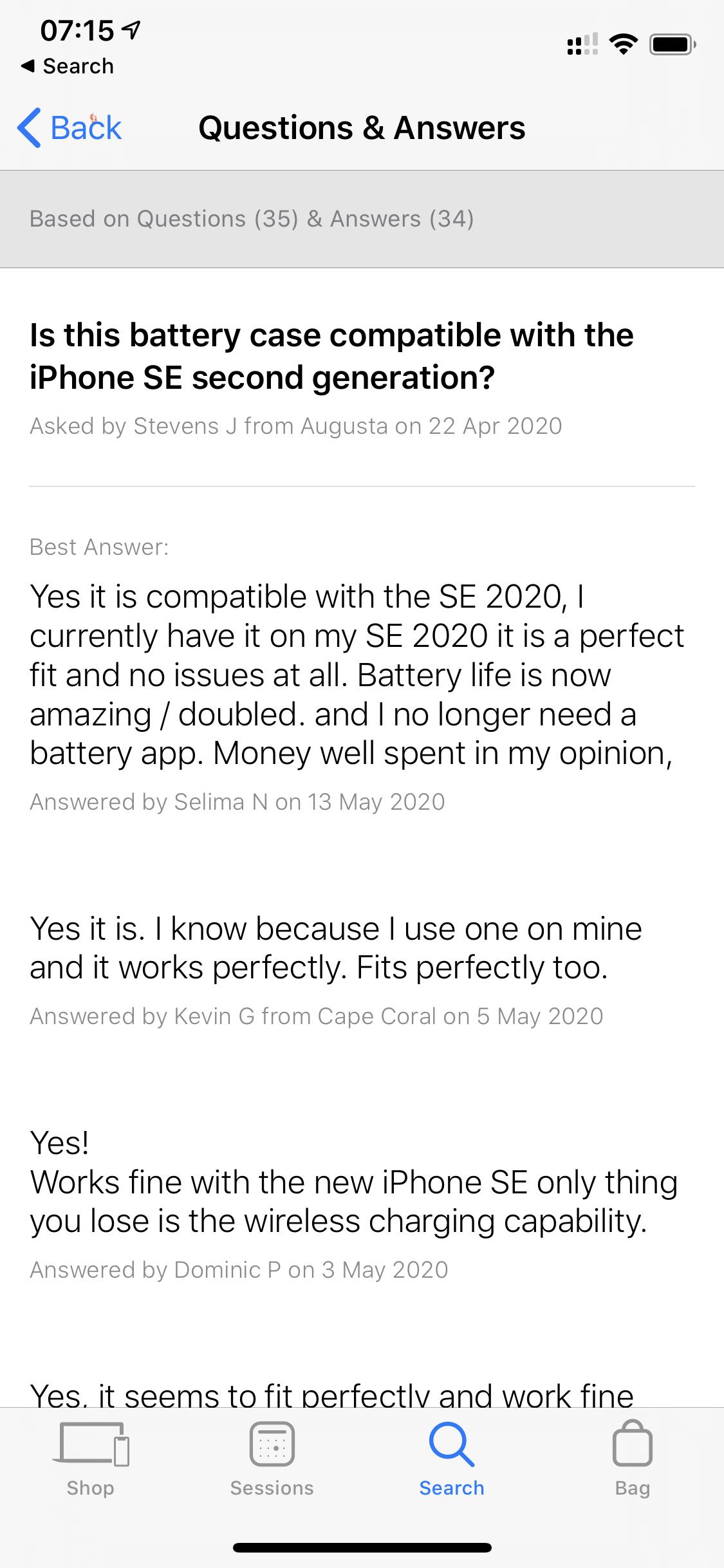Viewport: 724px width, 1568px height.
Task: Tap the status bar time
Action: 77,30
